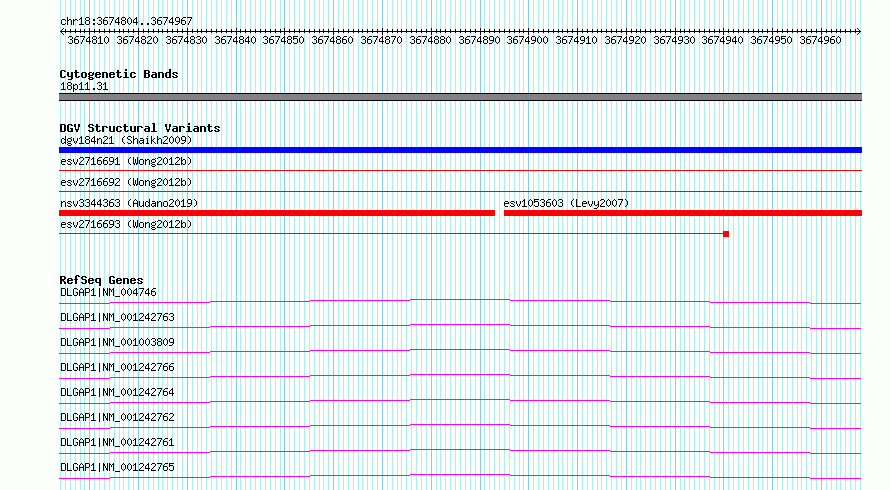Open the esv1053603 (Levy2007) variant label
Viewport: 890px width, 490px height.
pyautogui.click(x=566, y=203)
